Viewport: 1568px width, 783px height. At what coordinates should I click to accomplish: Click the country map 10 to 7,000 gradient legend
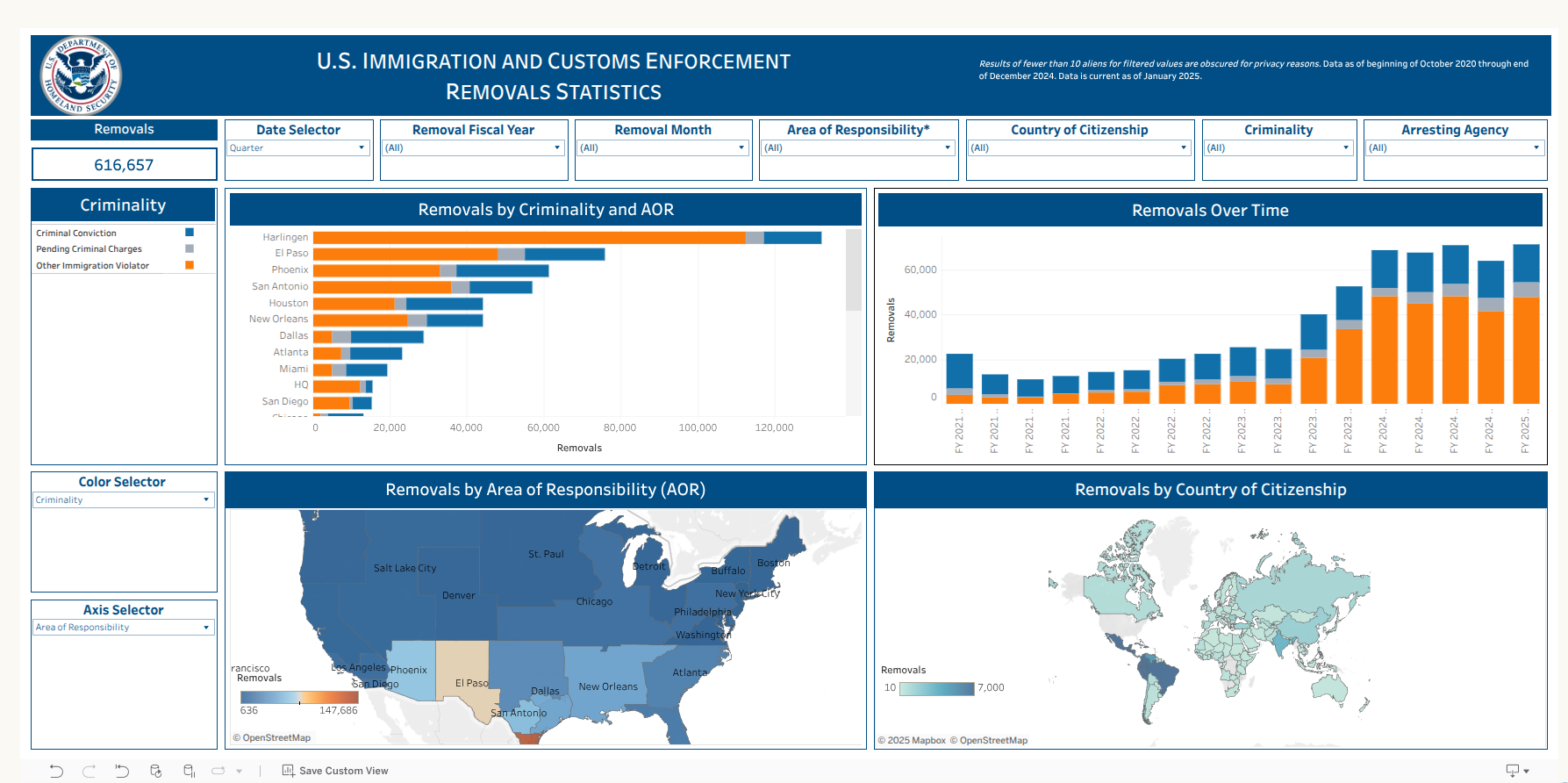pos(937,688)
